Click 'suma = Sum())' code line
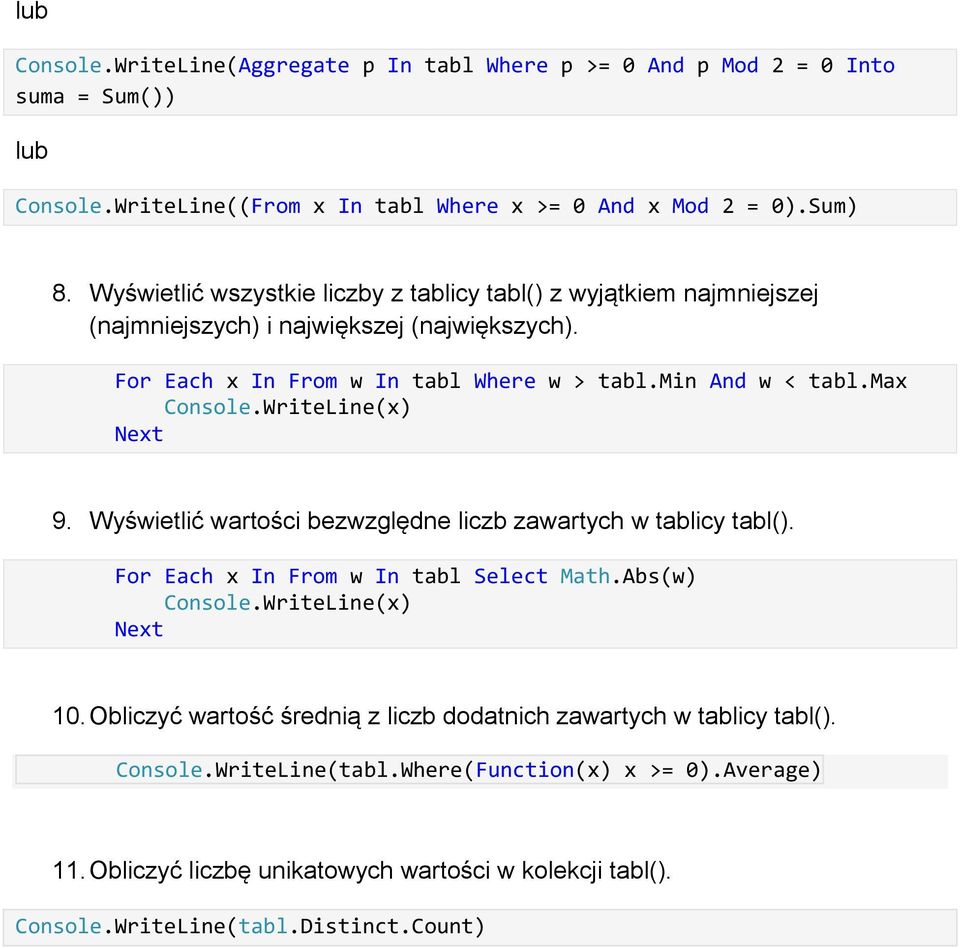Screen dimensions: 960x948 pyautogui.click(x=95, y=97)
